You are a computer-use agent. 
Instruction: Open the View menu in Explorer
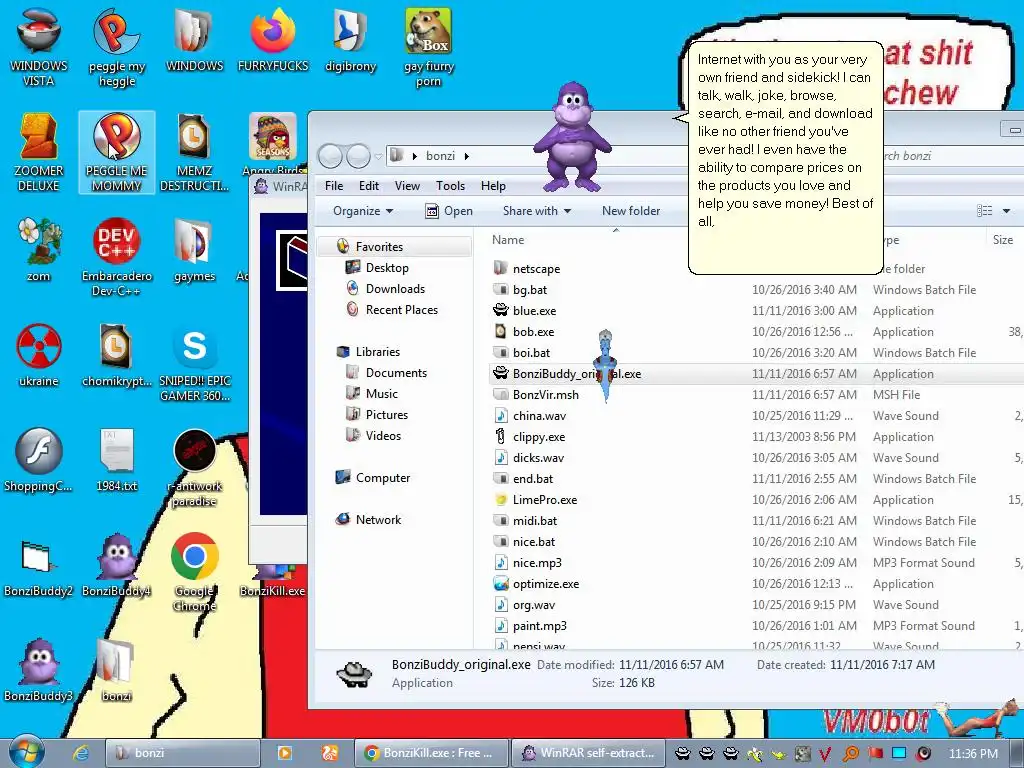point(407,185)
